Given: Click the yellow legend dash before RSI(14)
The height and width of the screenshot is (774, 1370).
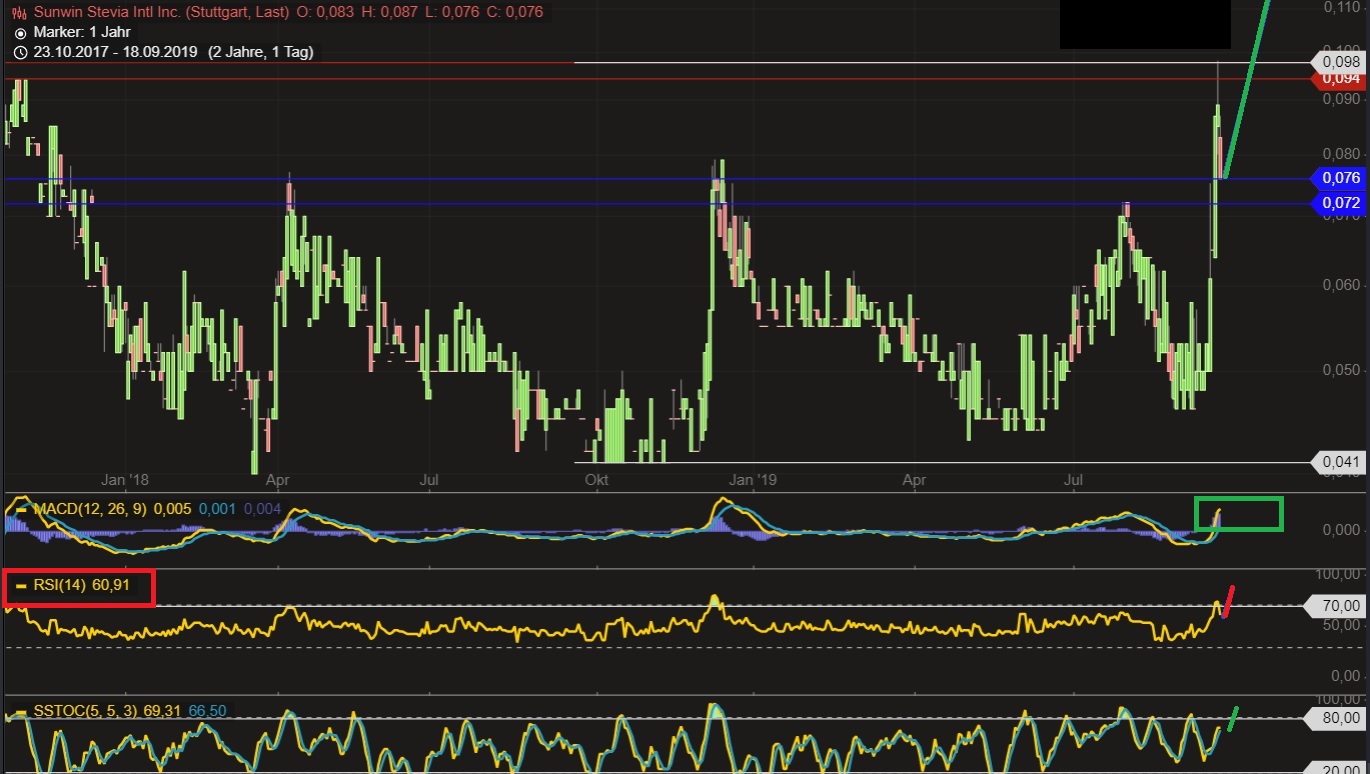Looking at the screenshot, I should click(x=21, y=585).
